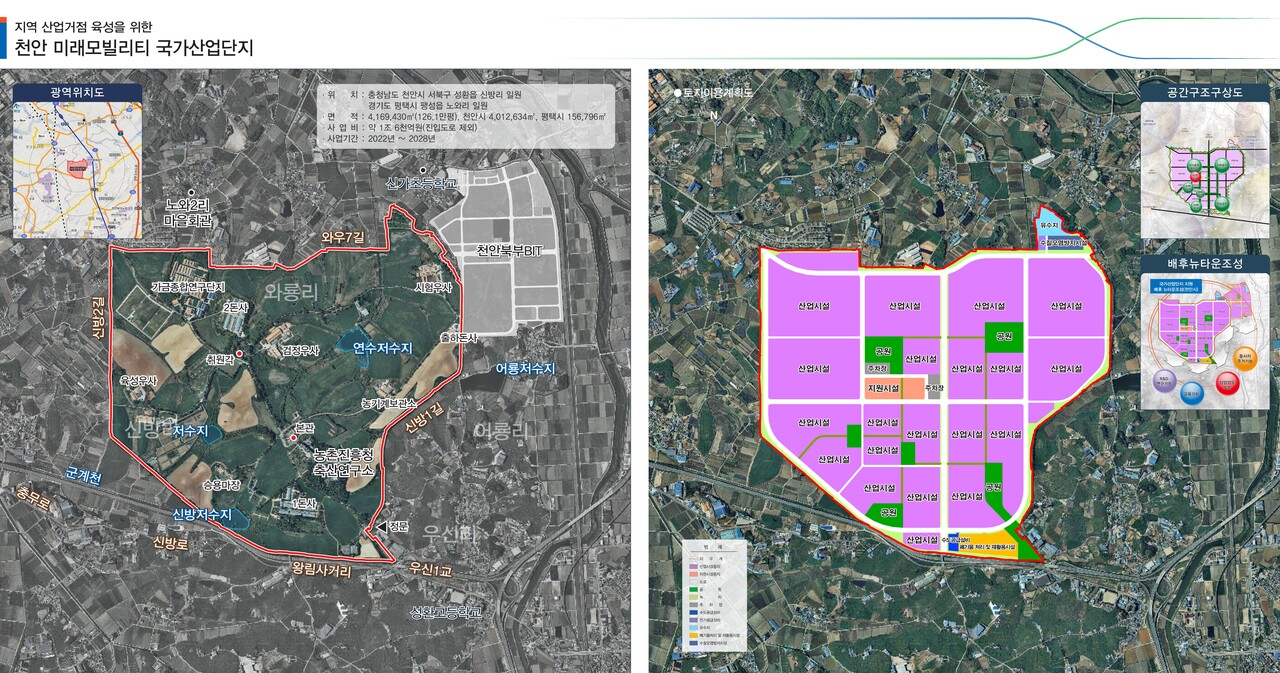This screenshot has height=673, width=1280.
Task: Open the 배후뉴타운조성 diagram thumbnail
Action: pyautogui.click(x=1205, y=342)
